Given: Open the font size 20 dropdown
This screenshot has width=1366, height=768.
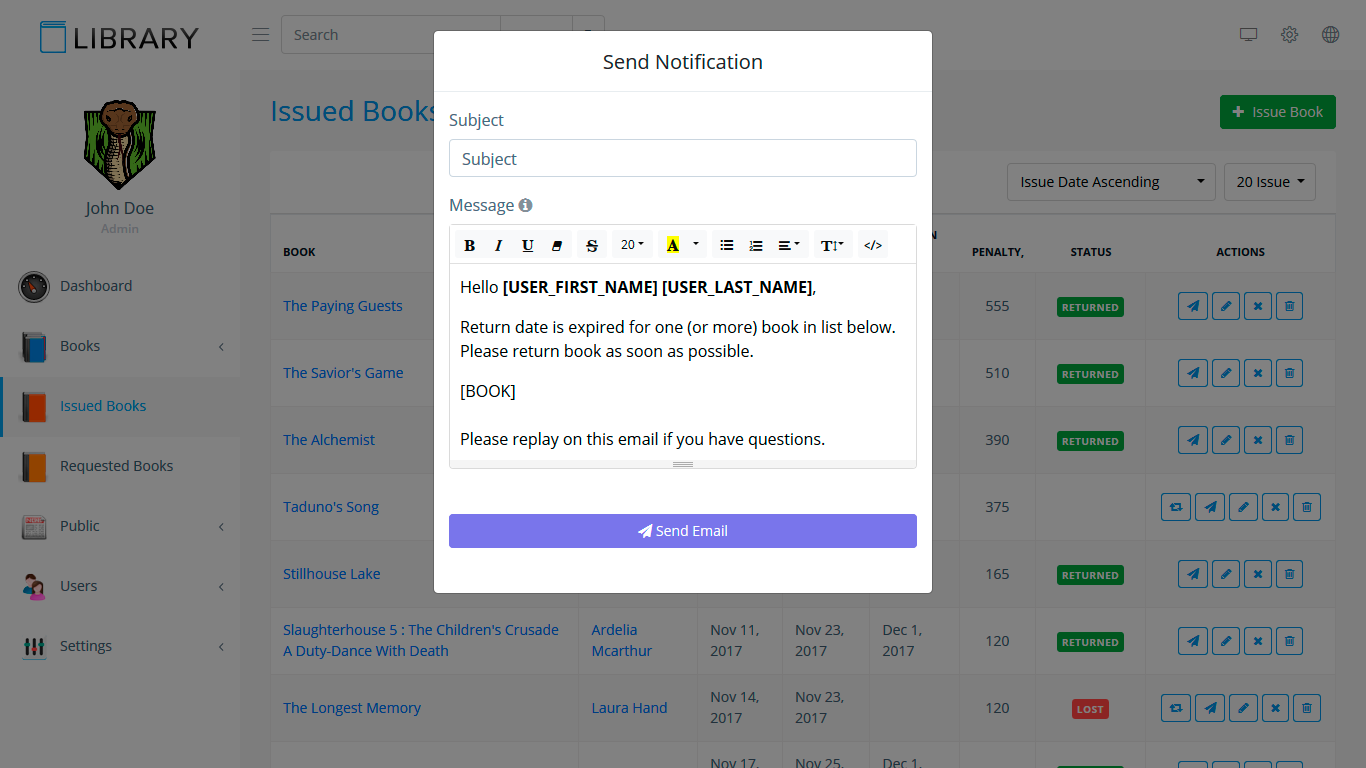Looking at the screenshot, I should click(x=632, y=245).
